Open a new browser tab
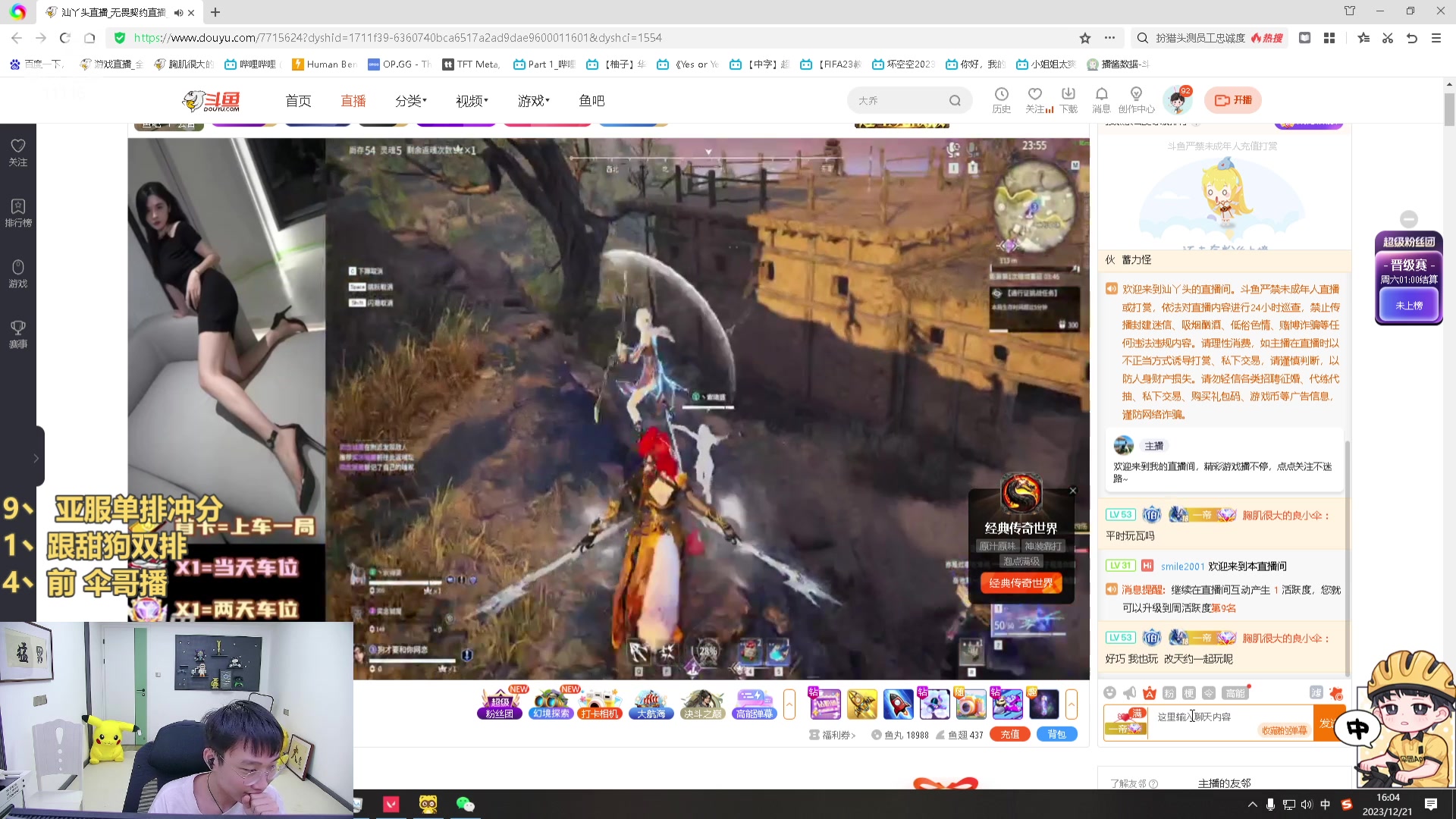1456x819 pixels. tap(215, 12)
